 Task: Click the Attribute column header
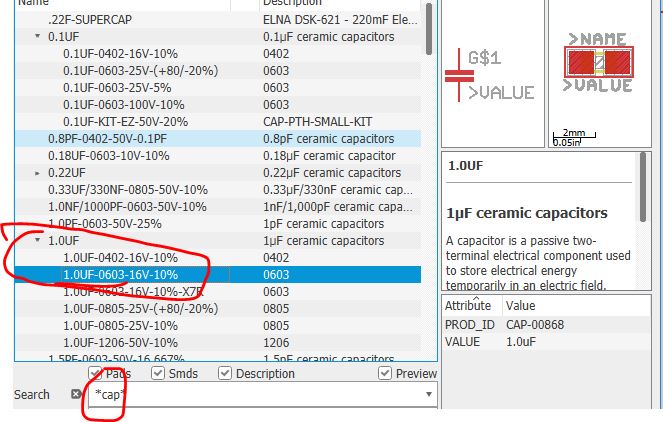tap(470, 306)
